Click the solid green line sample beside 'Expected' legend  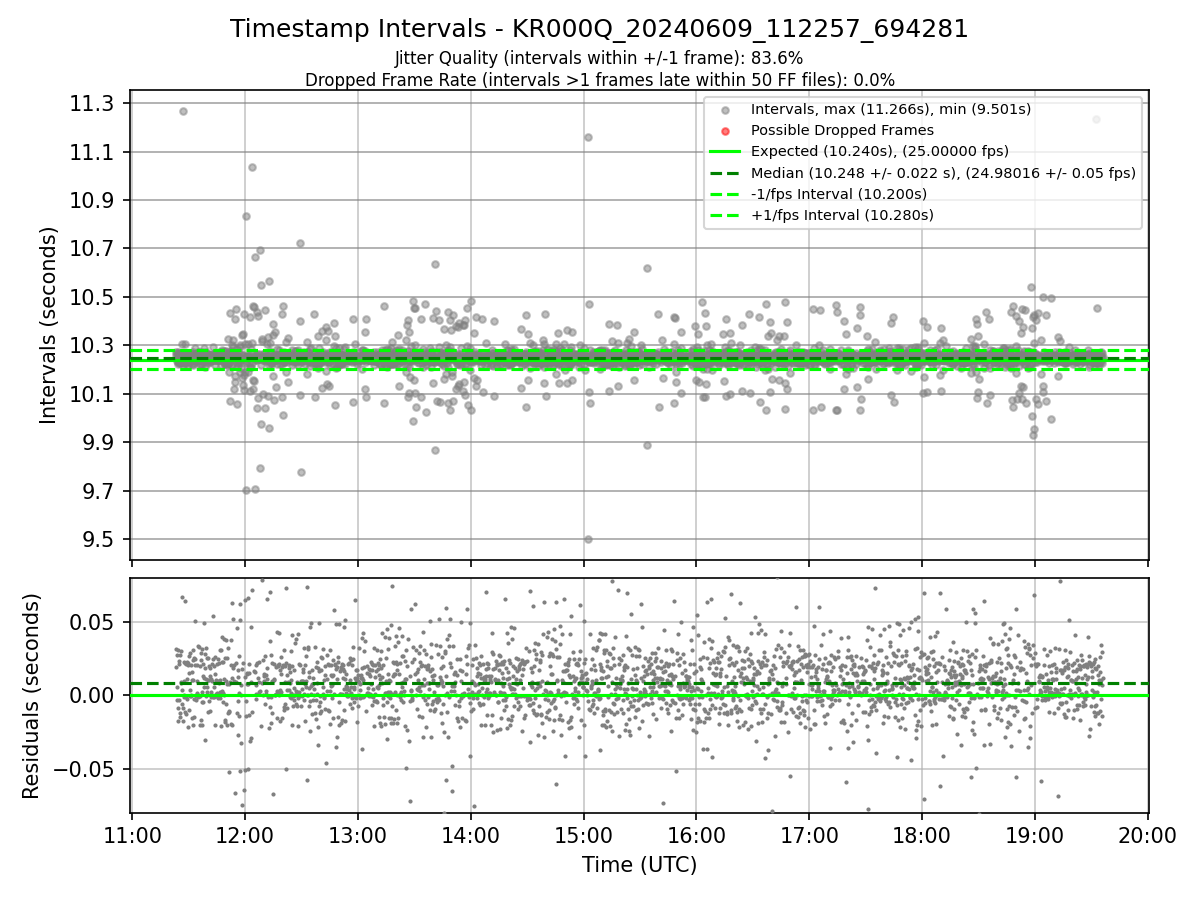point(725,151)
